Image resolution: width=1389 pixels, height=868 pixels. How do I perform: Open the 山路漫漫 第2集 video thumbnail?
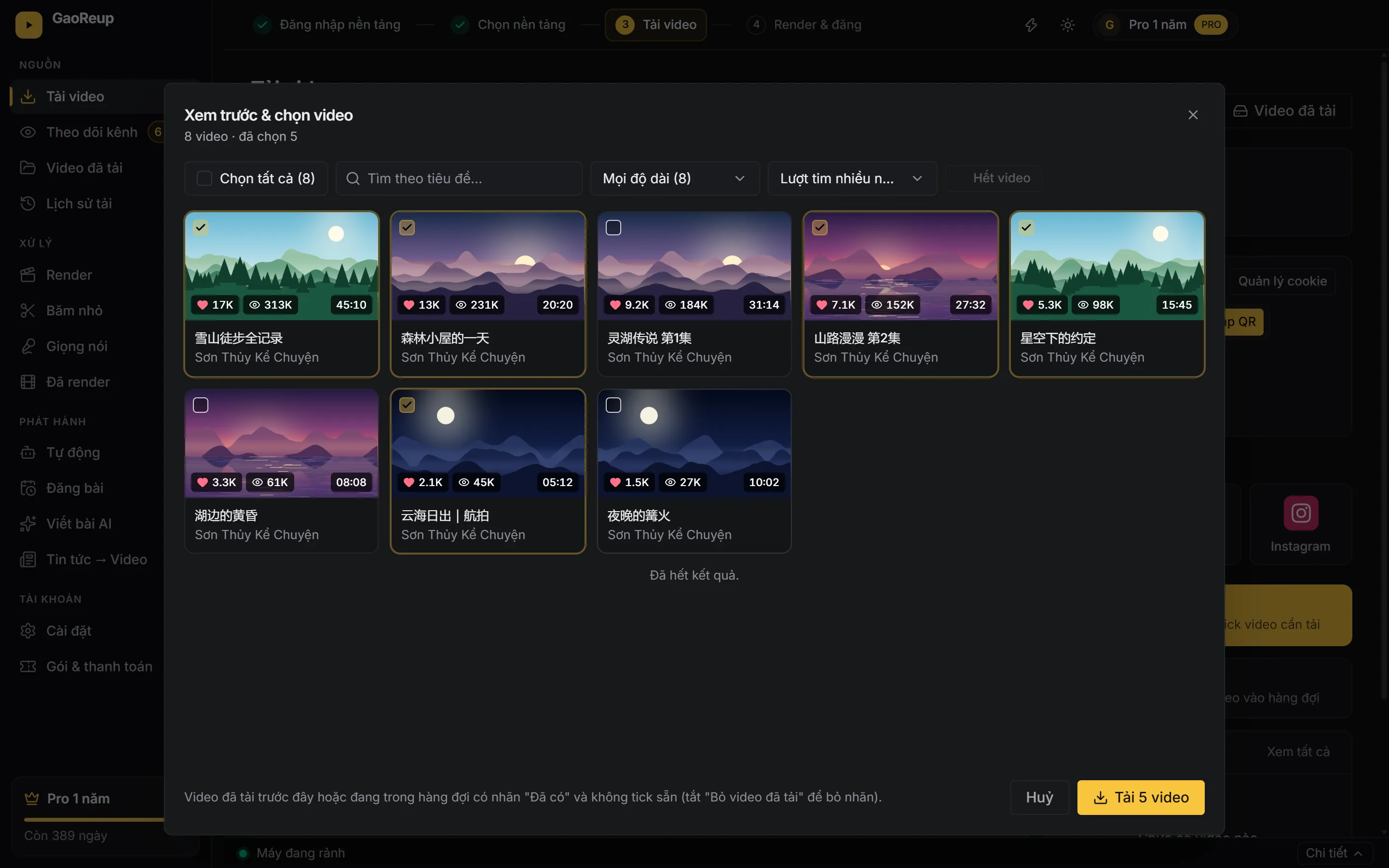click(900, 266)
